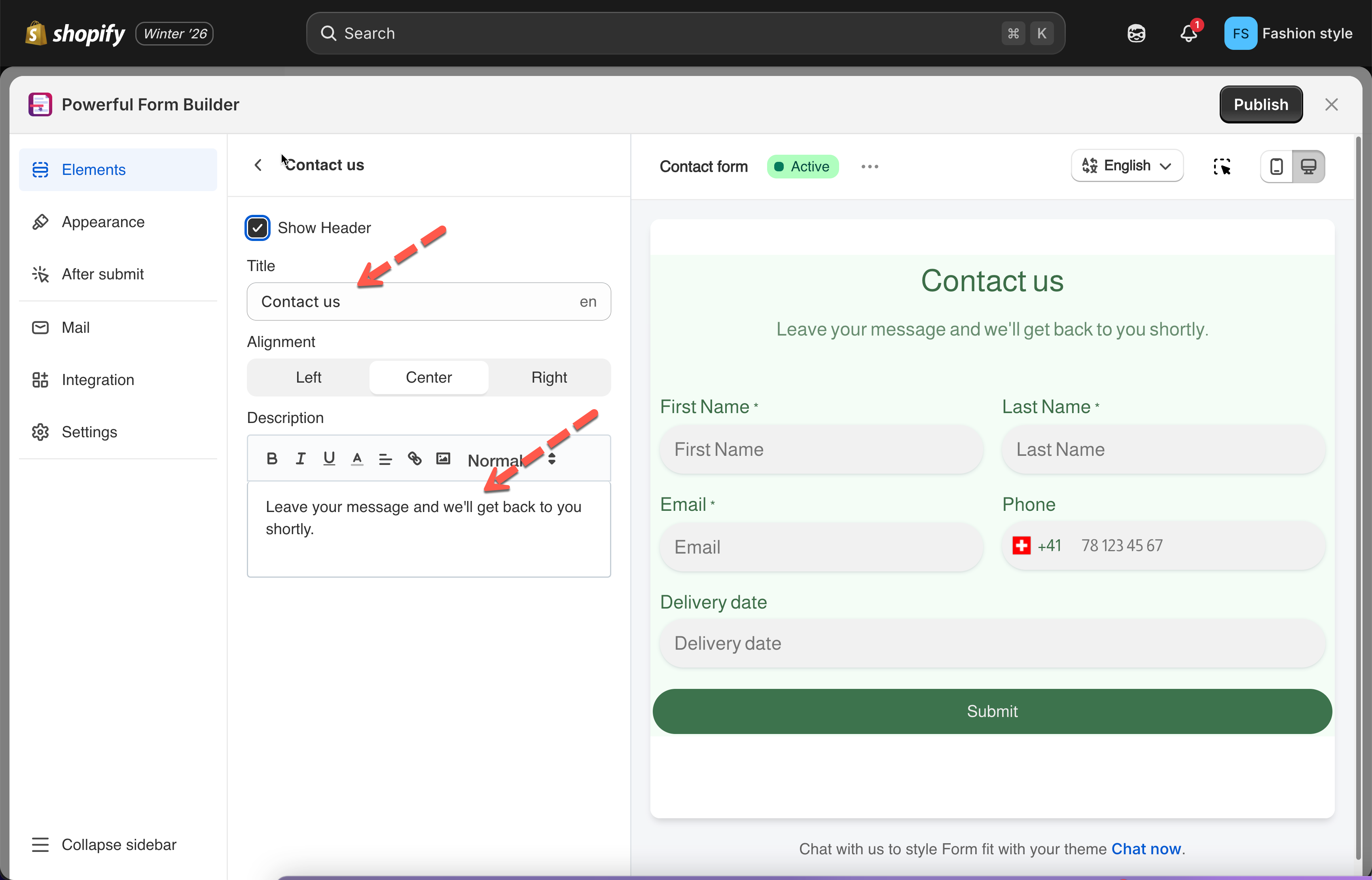Screen dimensions: 1372x880
Task: Set header alignment to Left
Action: click(309, 377)
